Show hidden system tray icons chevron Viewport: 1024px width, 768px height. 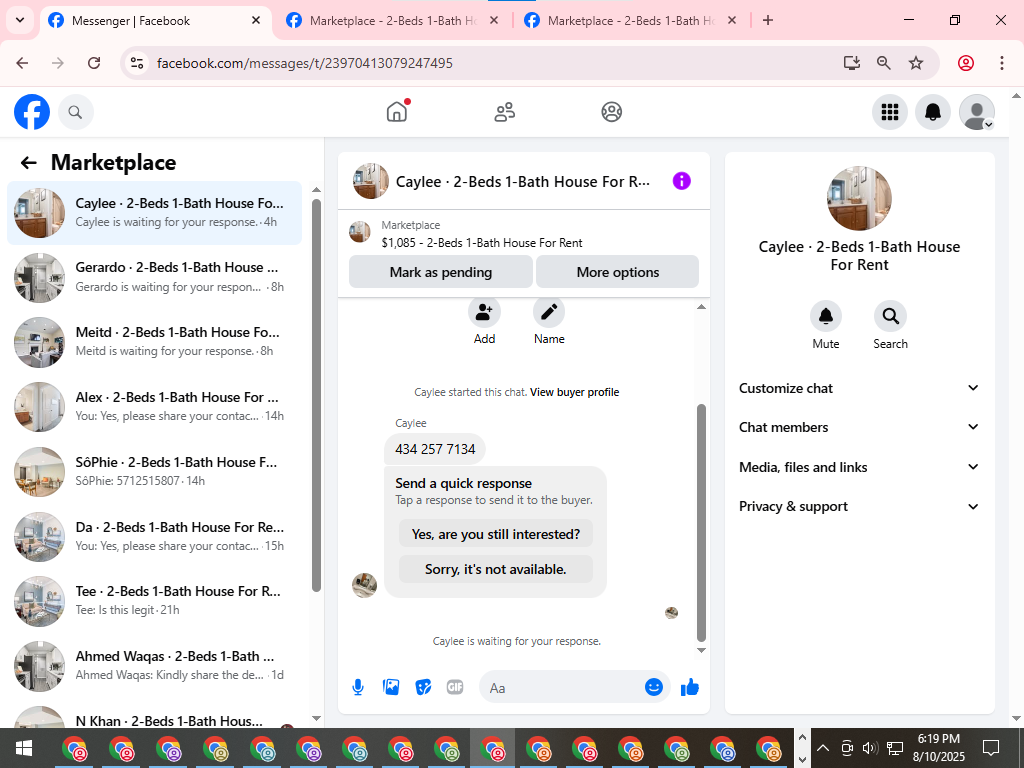pos(823,748)
